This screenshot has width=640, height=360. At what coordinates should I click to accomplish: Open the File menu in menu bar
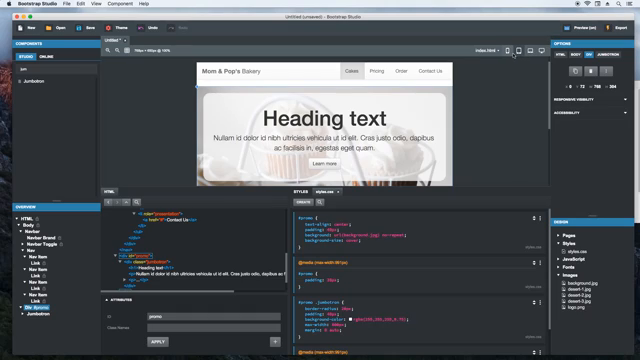click(67, 4)
